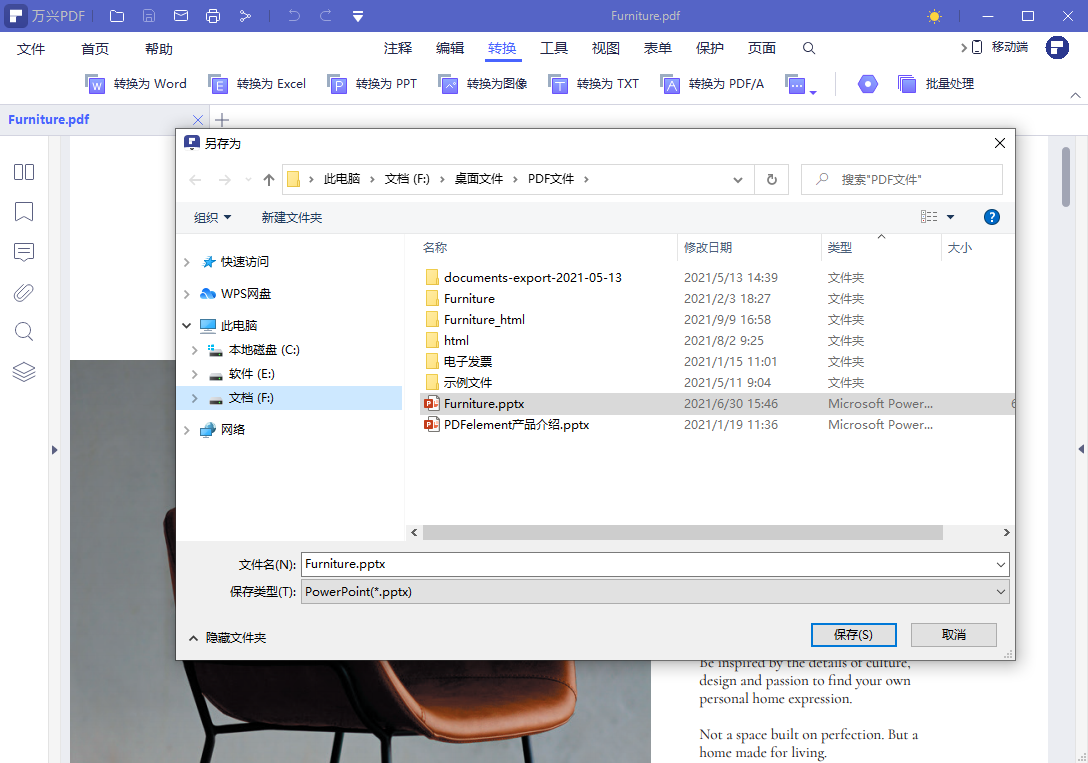The width and height of the screenshot is (1088, 763).
Task: Collapse 此电脑 in the folder tree
Action: pyautogui.click(x=186, y=324)
